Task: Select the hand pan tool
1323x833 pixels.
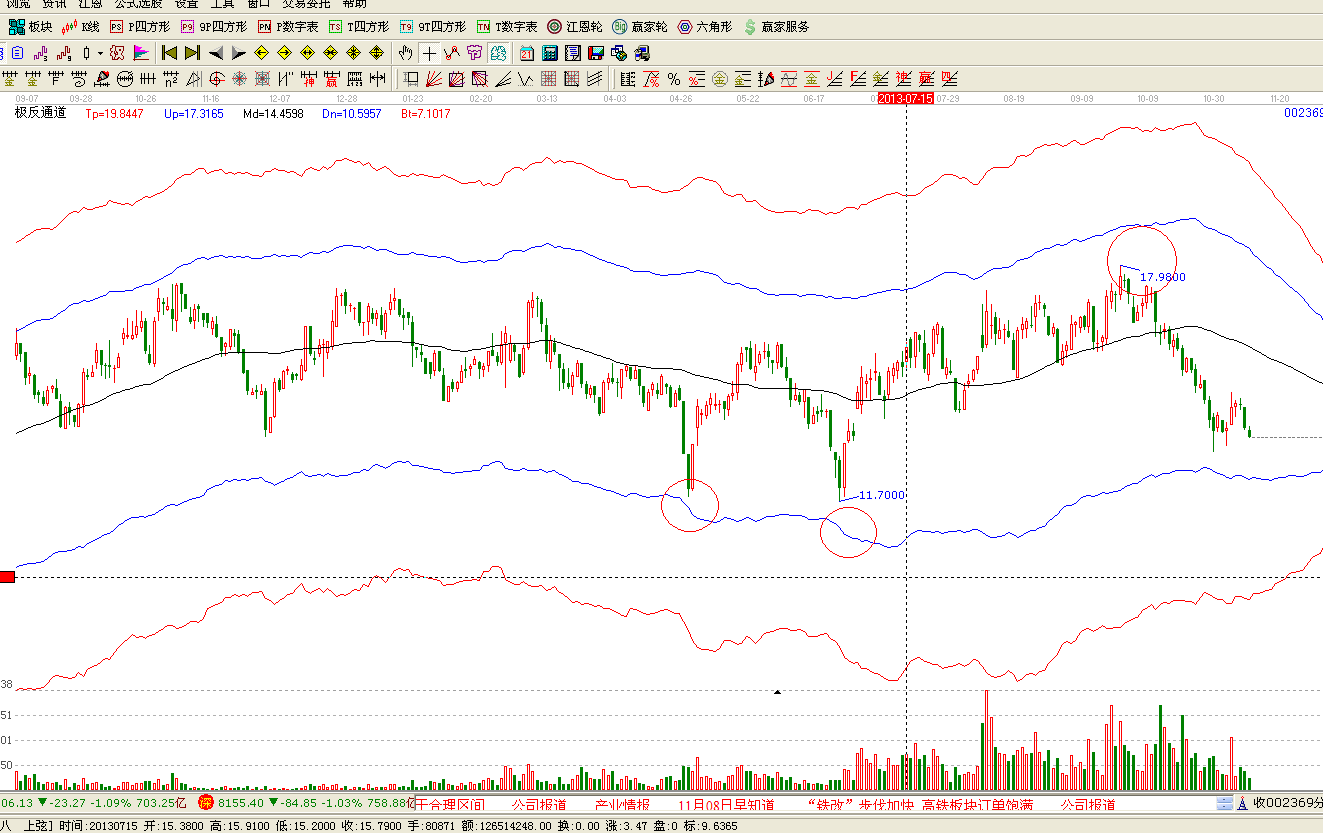Action: [x=406, y=53]
